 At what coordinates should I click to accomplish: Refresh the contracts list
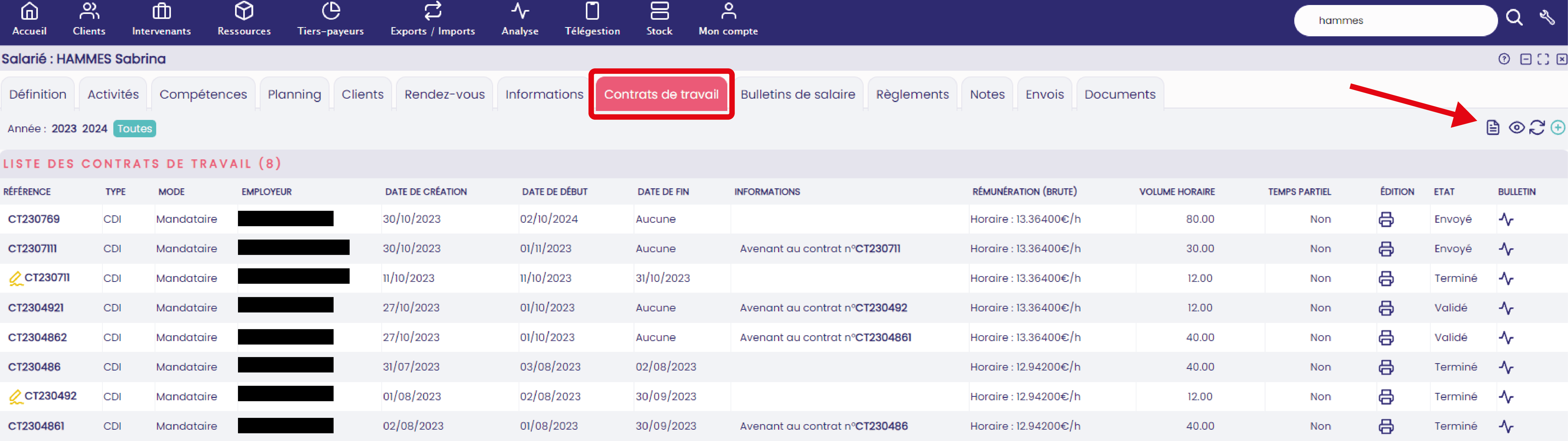[x=1537, y=127]
